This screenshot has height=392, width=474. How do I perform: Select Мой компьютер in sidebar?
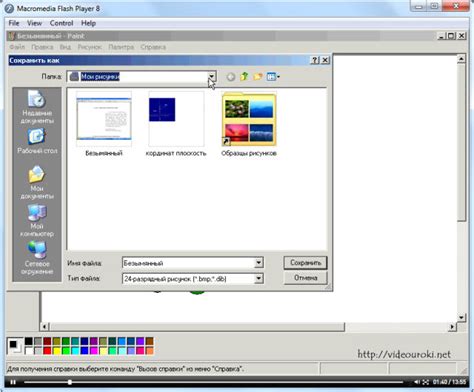[37, 221]
